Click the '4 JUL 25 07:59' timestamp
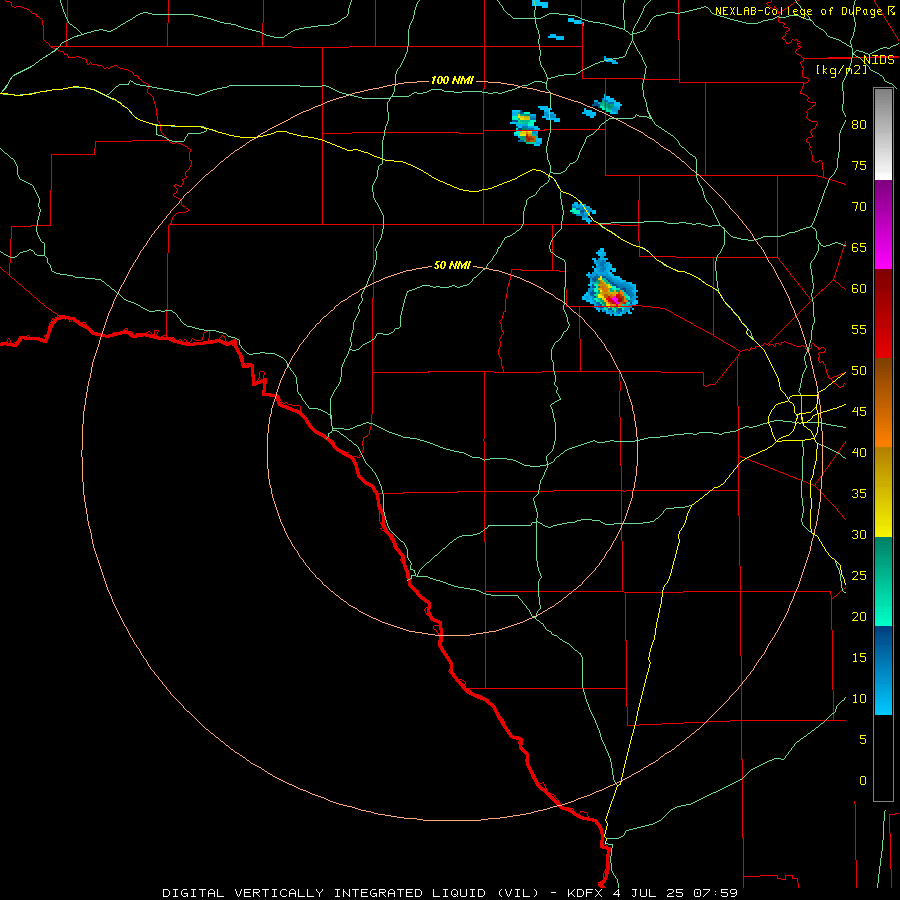 [x=674, y=893]
